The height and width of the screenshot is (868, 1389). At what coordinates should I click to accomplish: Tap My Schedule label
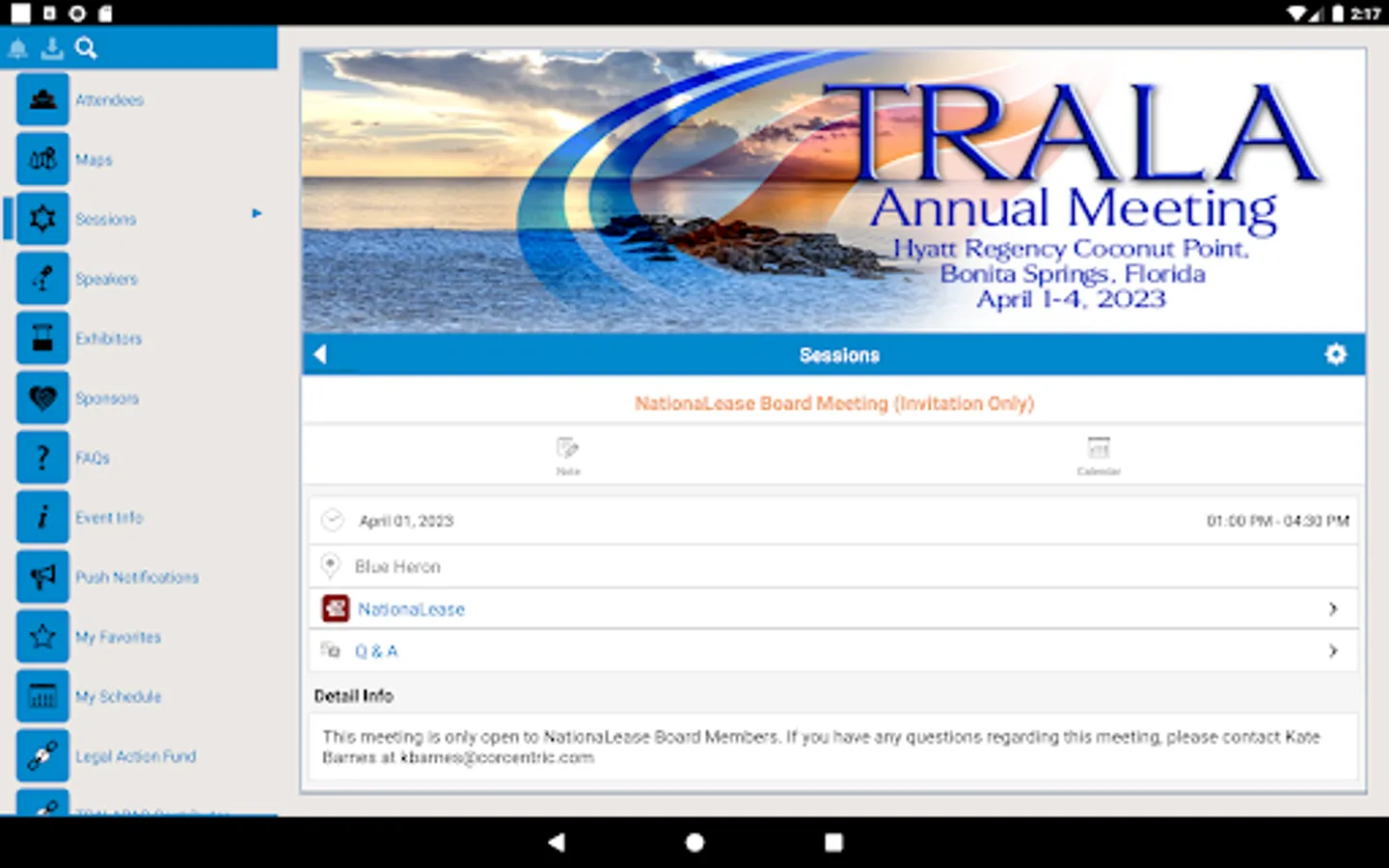(x=118, y=696)
